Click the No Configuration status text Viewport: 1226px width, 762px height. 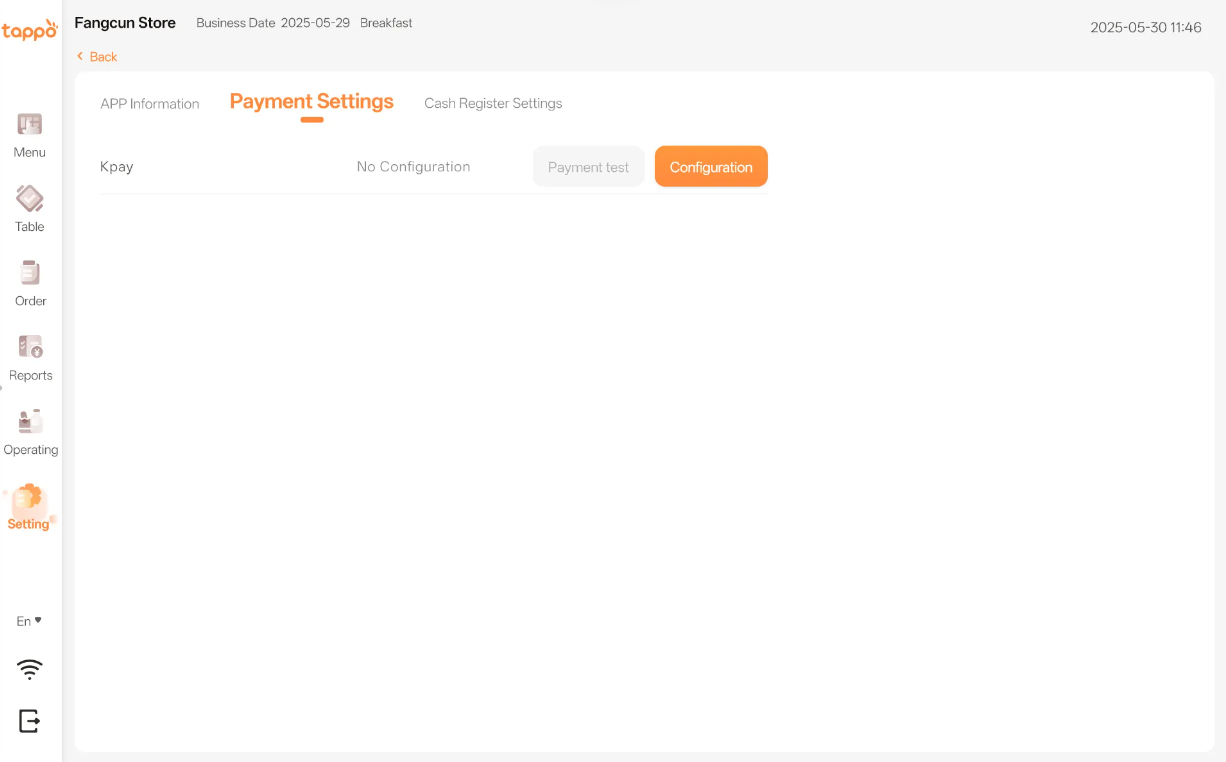[x=413, y=167]
